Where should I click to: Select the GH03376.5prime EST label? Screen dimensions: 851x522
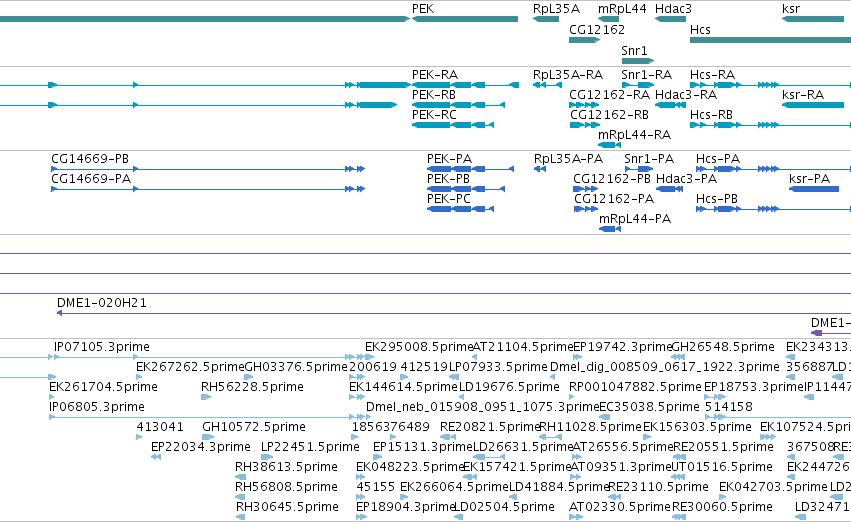point(296,367)
